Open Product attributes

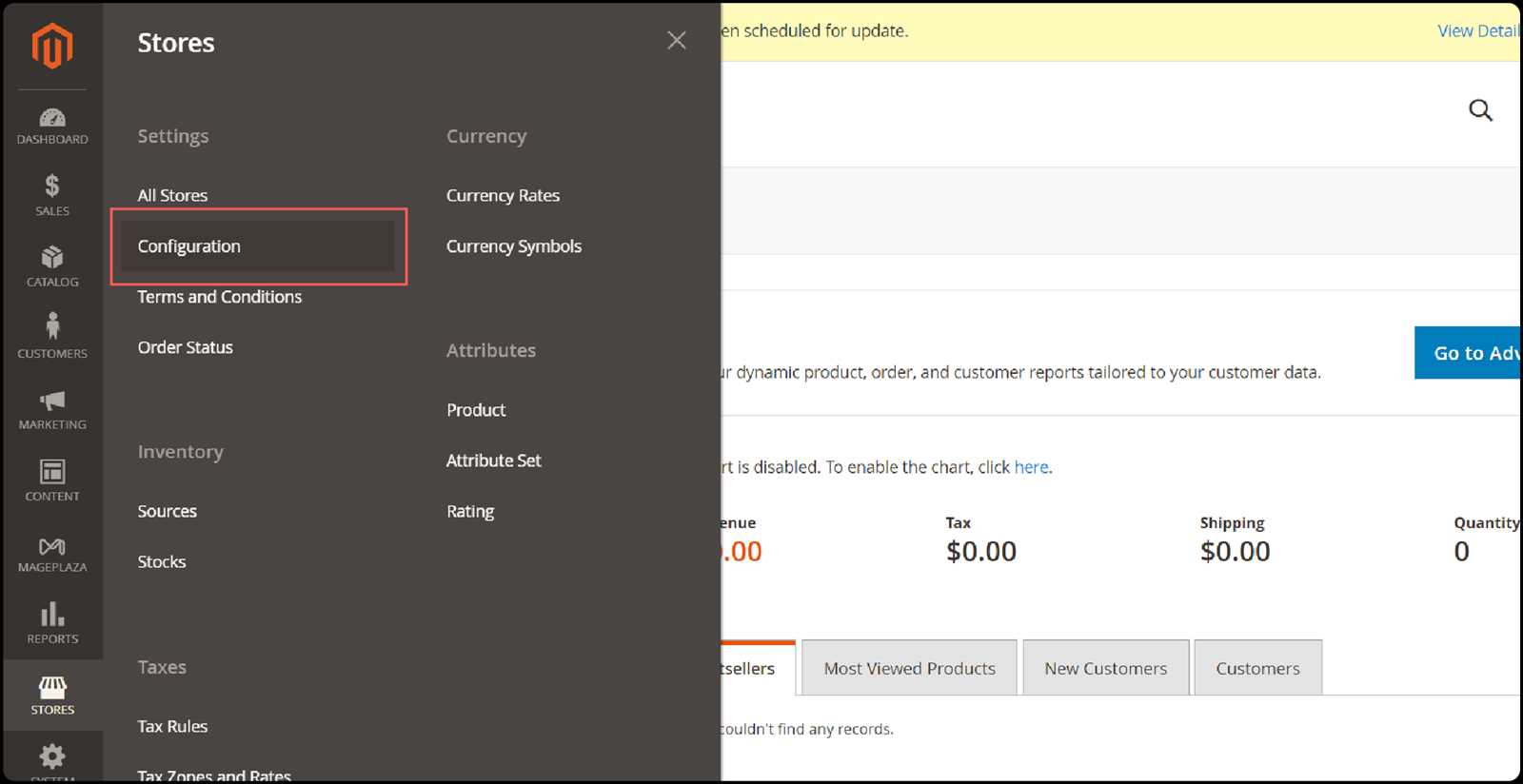click(476, 410)
